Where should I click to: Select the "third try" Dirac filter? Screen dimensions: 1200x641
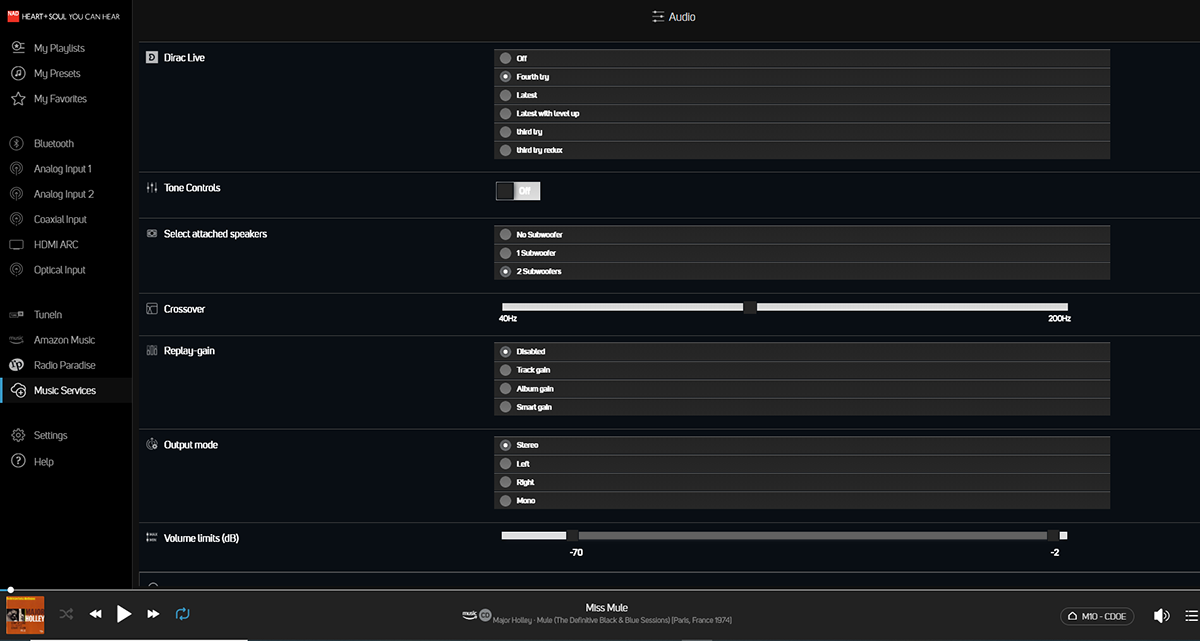802,132
